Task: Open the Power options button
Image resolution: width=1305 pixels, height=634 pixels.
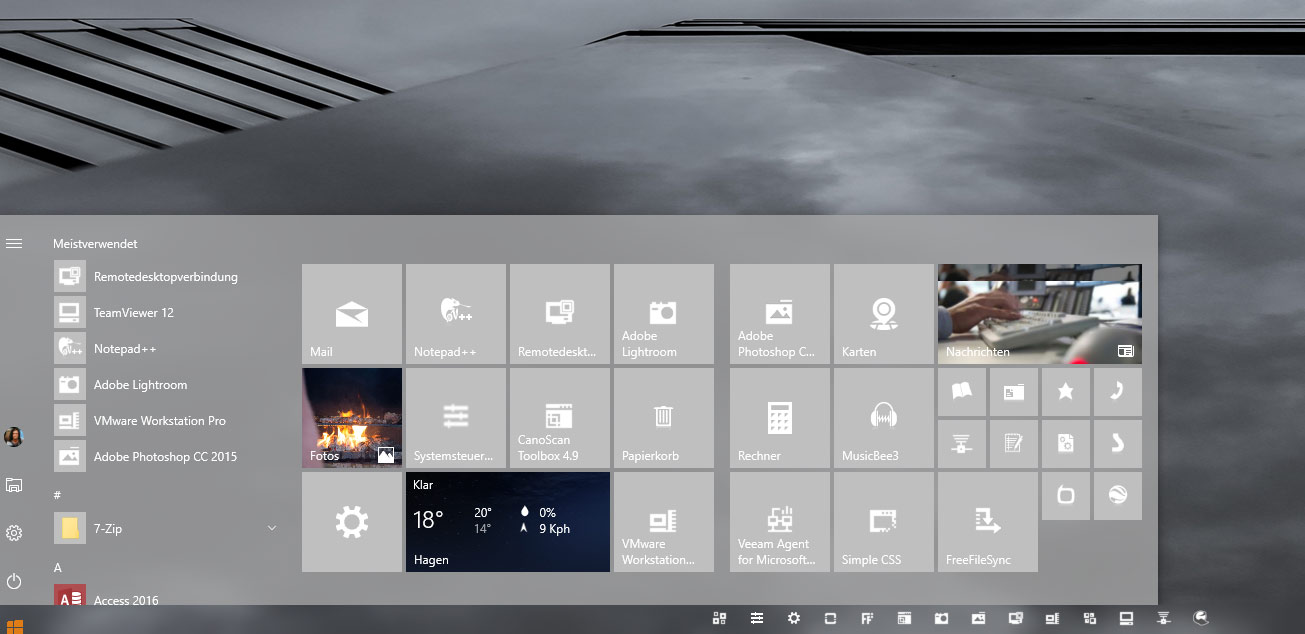Action: [x=14, y=581]
